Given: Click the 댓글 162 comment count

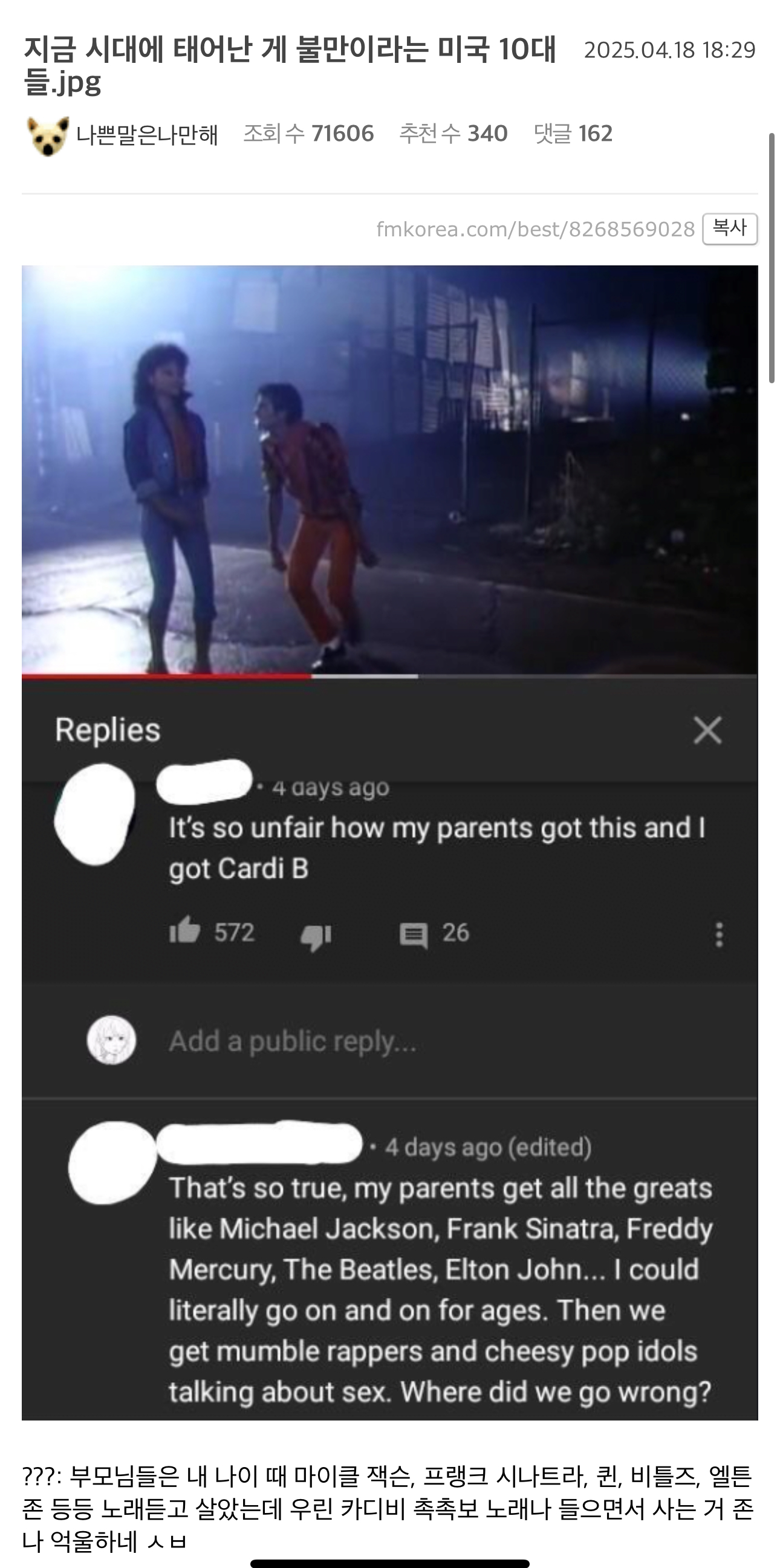Looking at the screenshot, I should [x=573, y=134].
